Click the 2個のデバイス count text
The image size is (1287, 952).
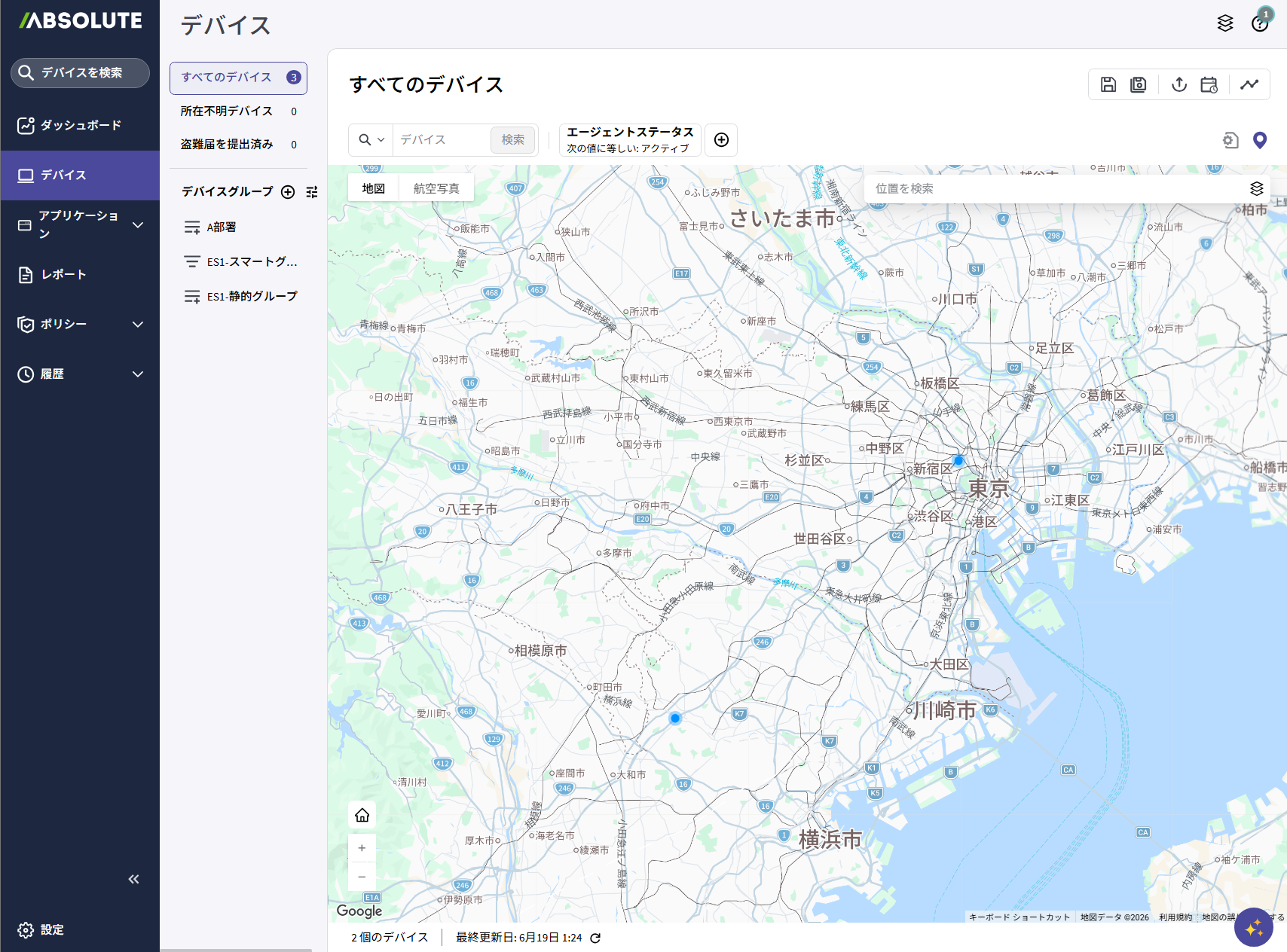390,938
